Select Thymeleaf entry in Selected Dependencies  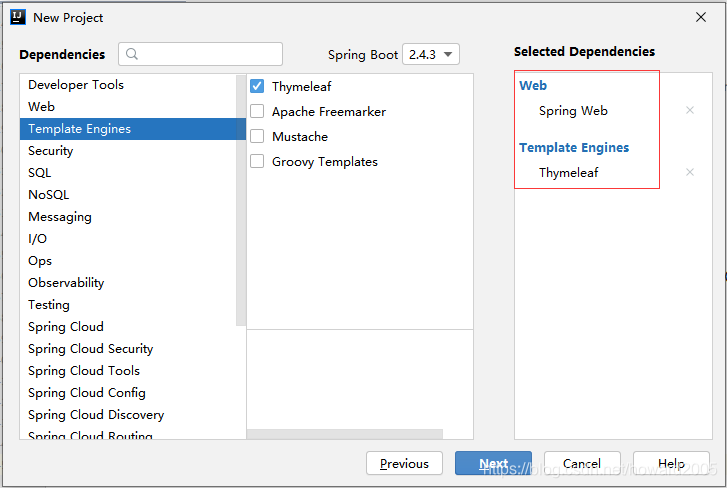click(x=568, y=173)
